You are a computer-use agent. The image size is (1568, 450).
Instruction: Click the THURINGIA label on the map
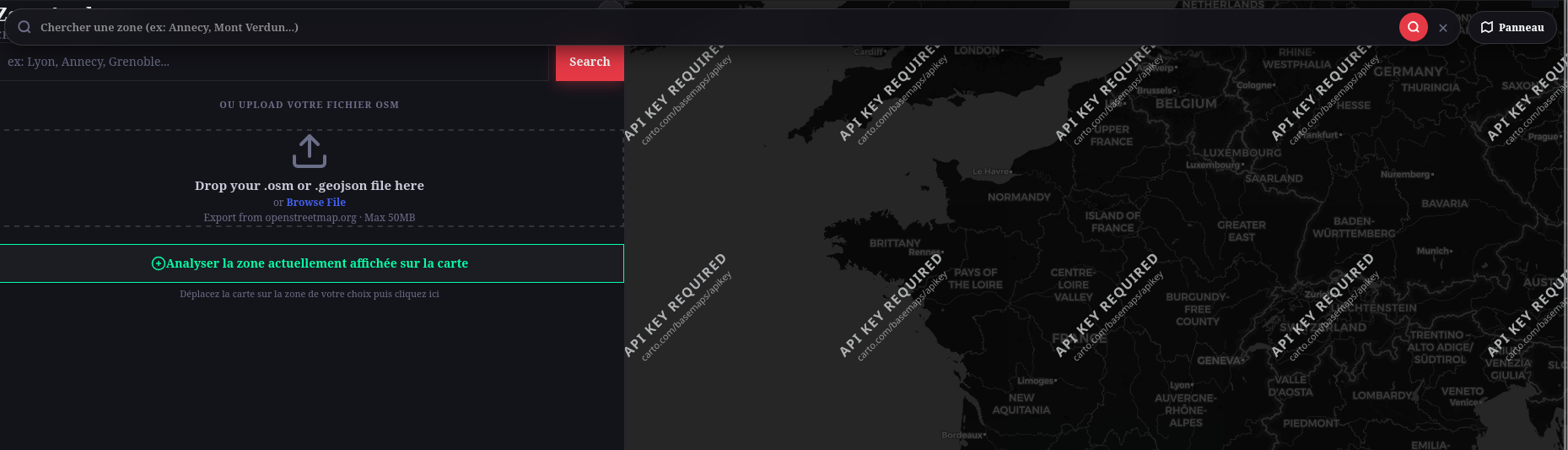[x=1431, y=88]
